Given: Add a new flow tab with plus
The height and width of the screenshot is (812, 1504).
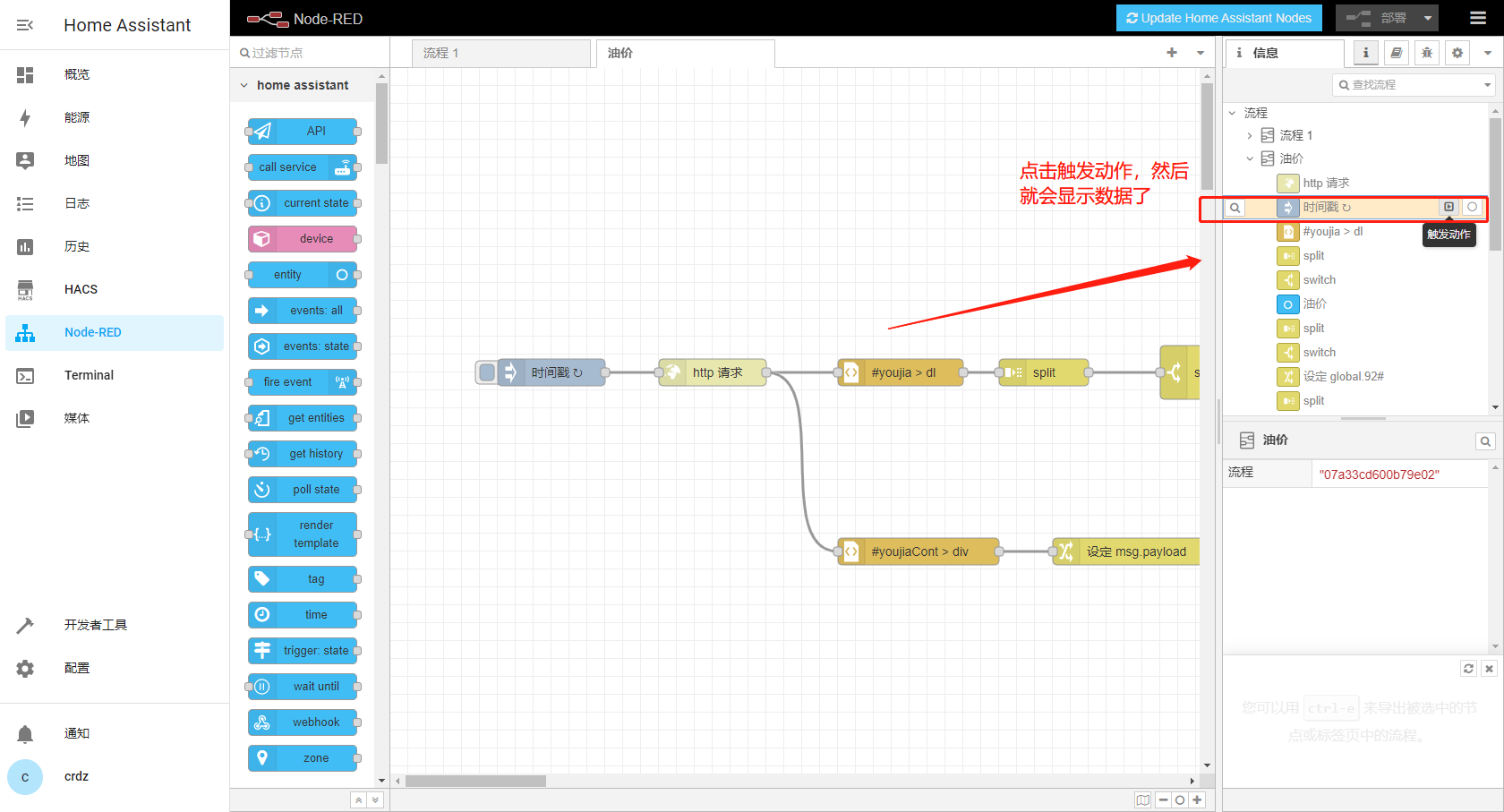Looking at the screenshot, I should click(x=1172, y=53).
